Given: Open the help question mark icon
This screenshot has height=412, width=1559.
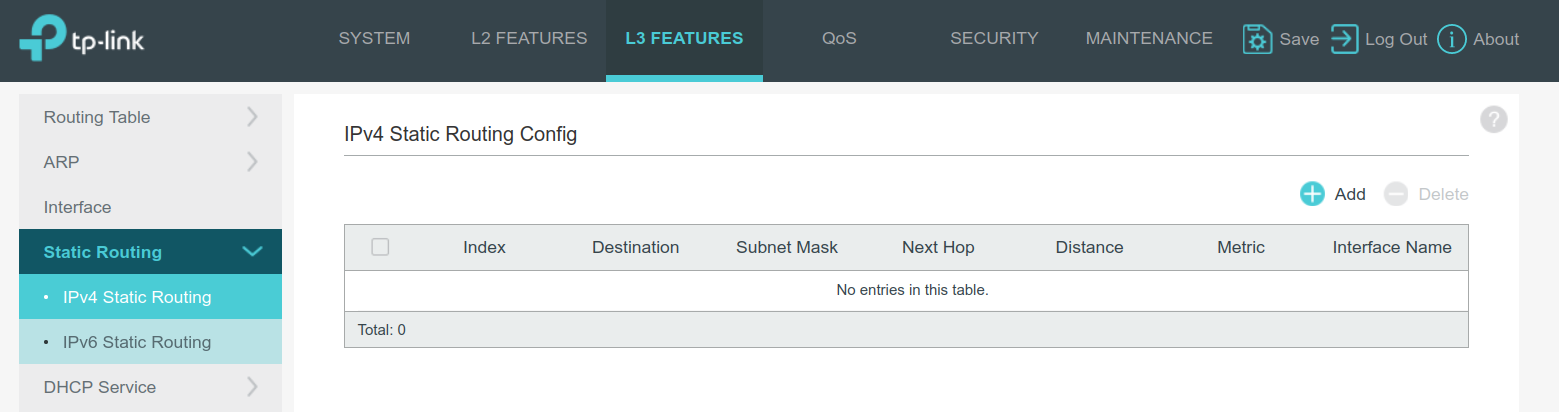Looking at the screenshot, I should (x=1493, y=120).
